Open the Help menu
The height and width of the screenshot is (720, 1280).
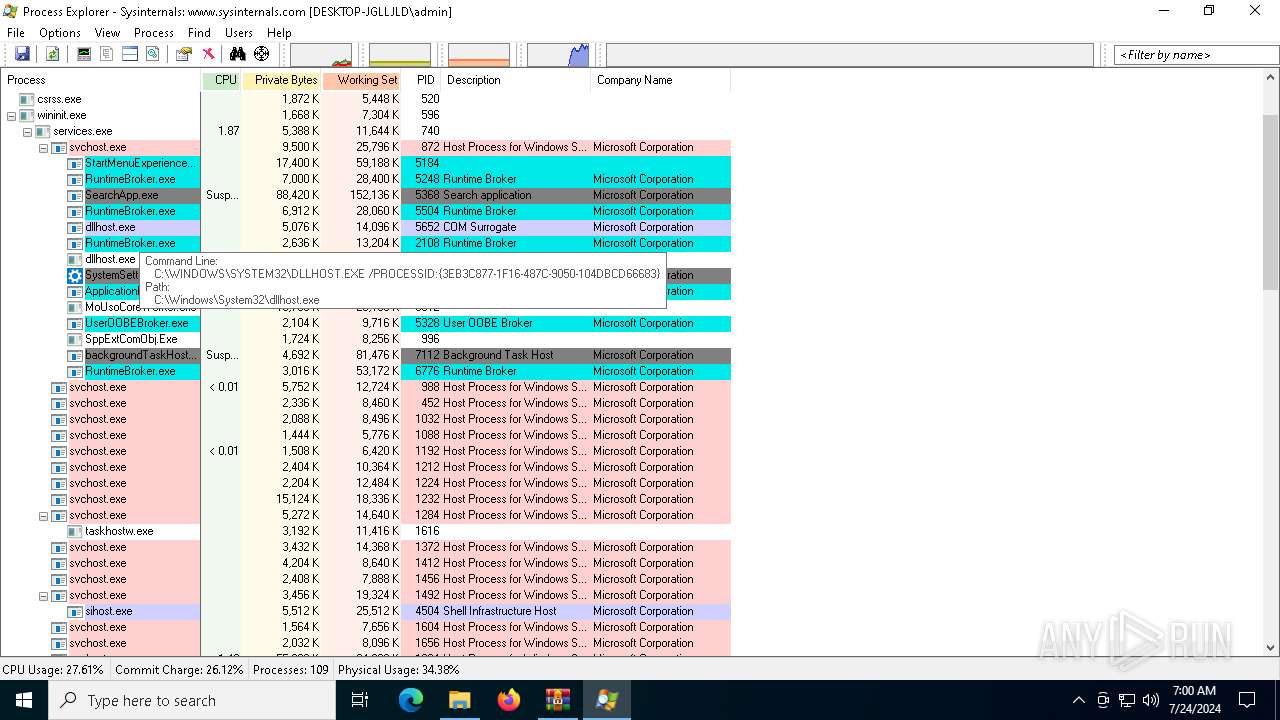point(279,33)
